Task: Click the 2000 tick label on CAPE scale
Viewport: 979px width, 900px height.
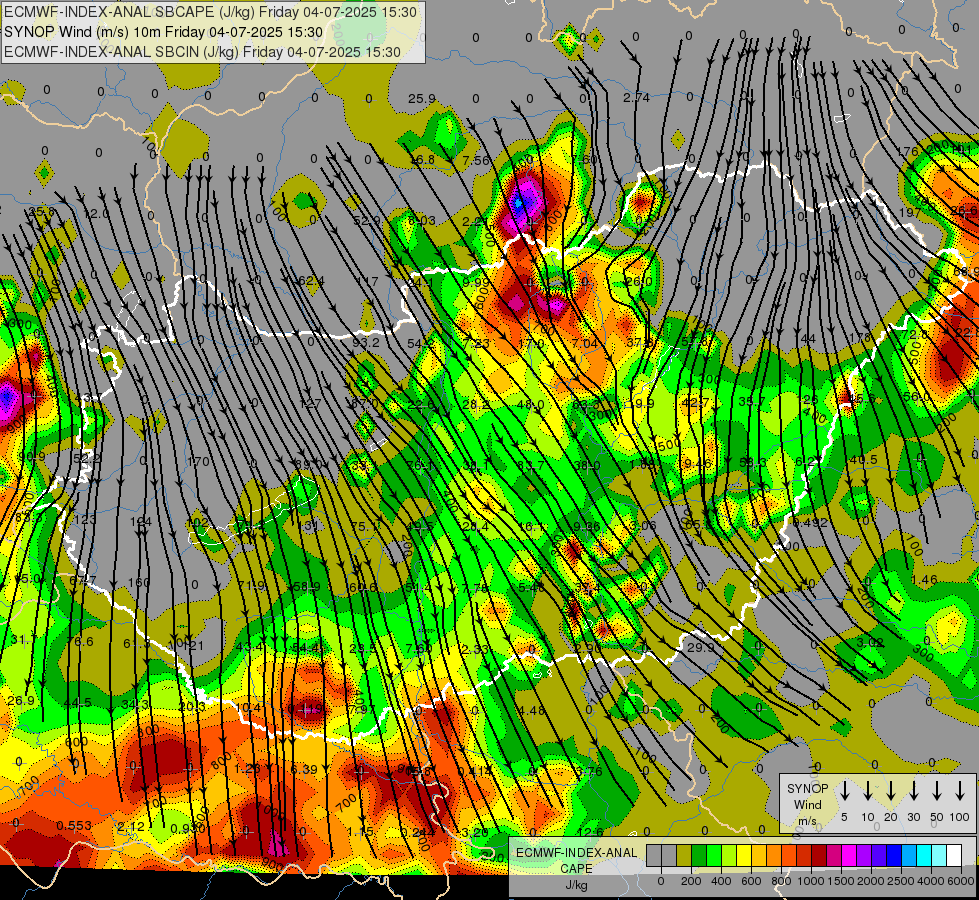Action: pos(871,881)
